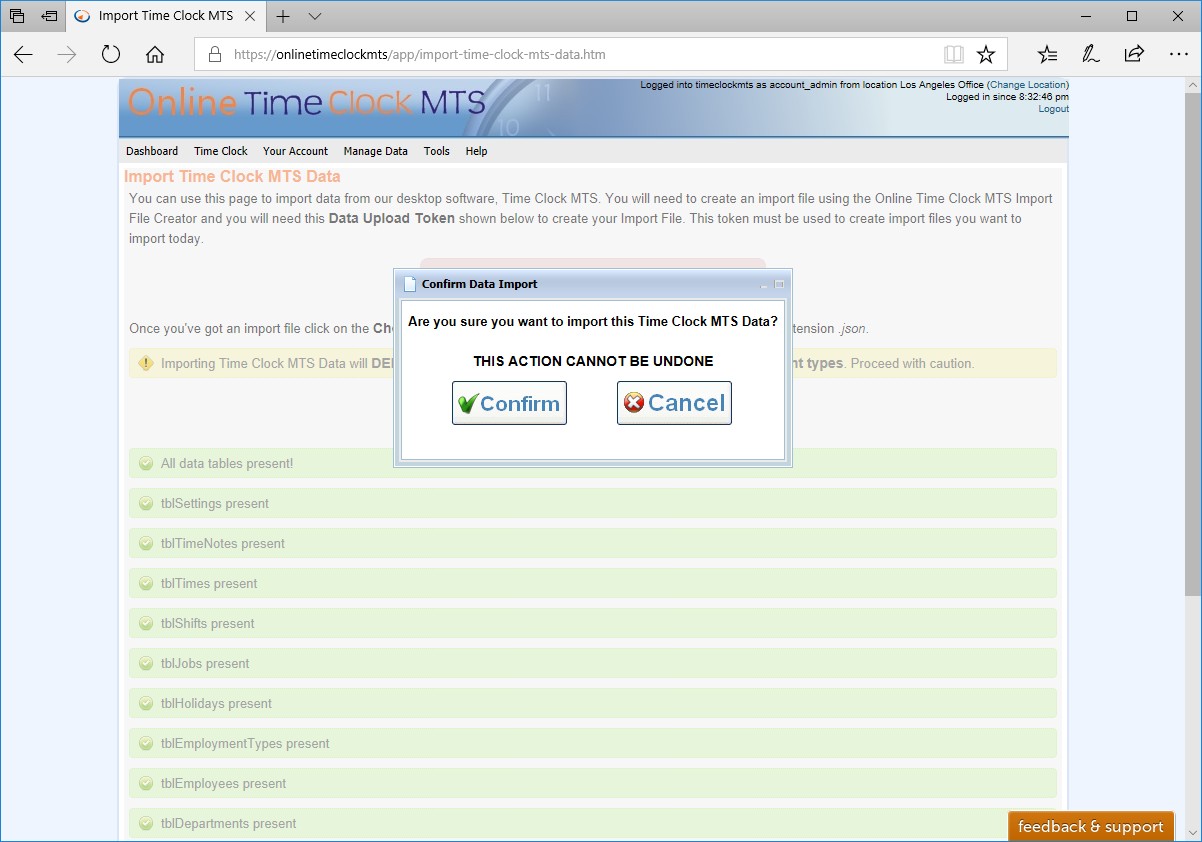Open the Your Account menu
Image resolution: width=1202 pixels, height=842 pixels.
click(x=295, y=151)
